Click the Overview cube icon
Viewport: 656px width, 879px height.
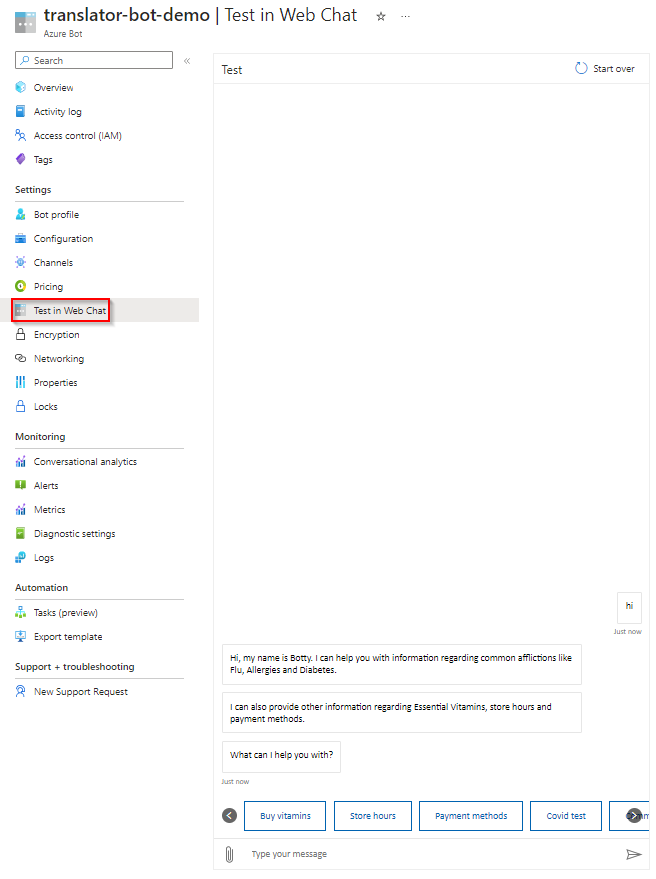tap(21, 87)
